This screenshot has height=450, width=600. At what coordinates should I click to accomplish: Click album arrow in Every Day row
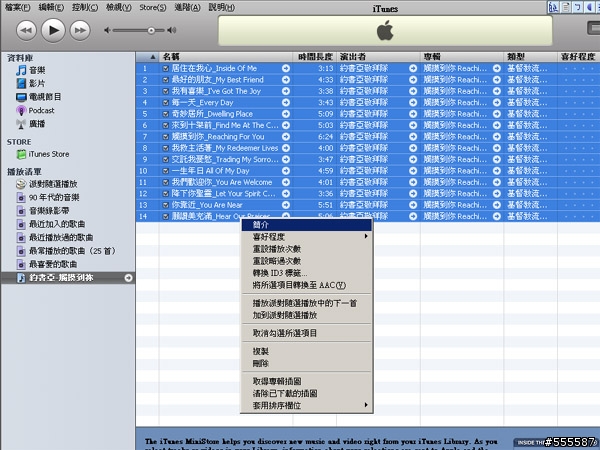click(497, 103)
